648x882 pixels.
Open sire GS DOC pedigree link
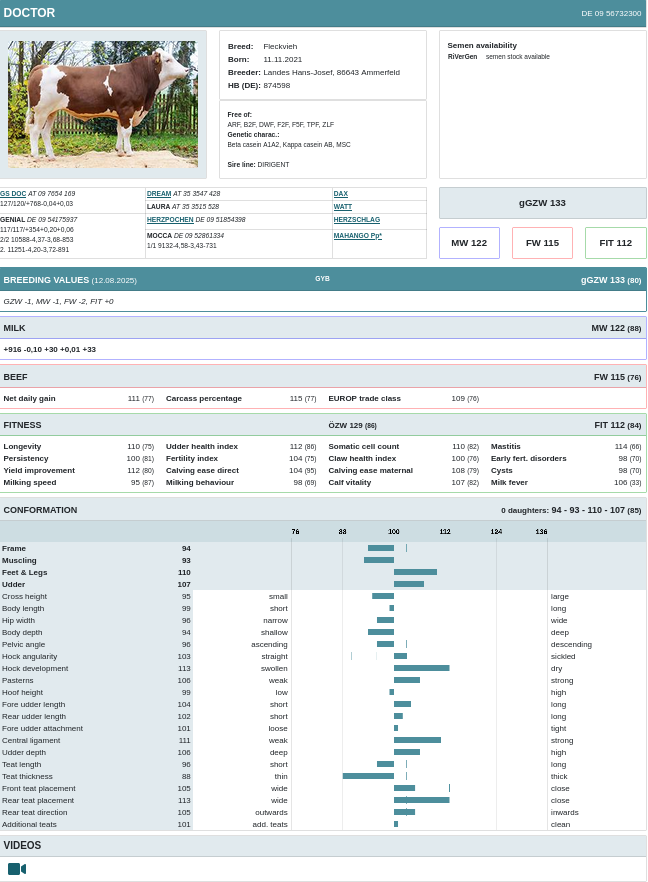[x=14, y=194]
